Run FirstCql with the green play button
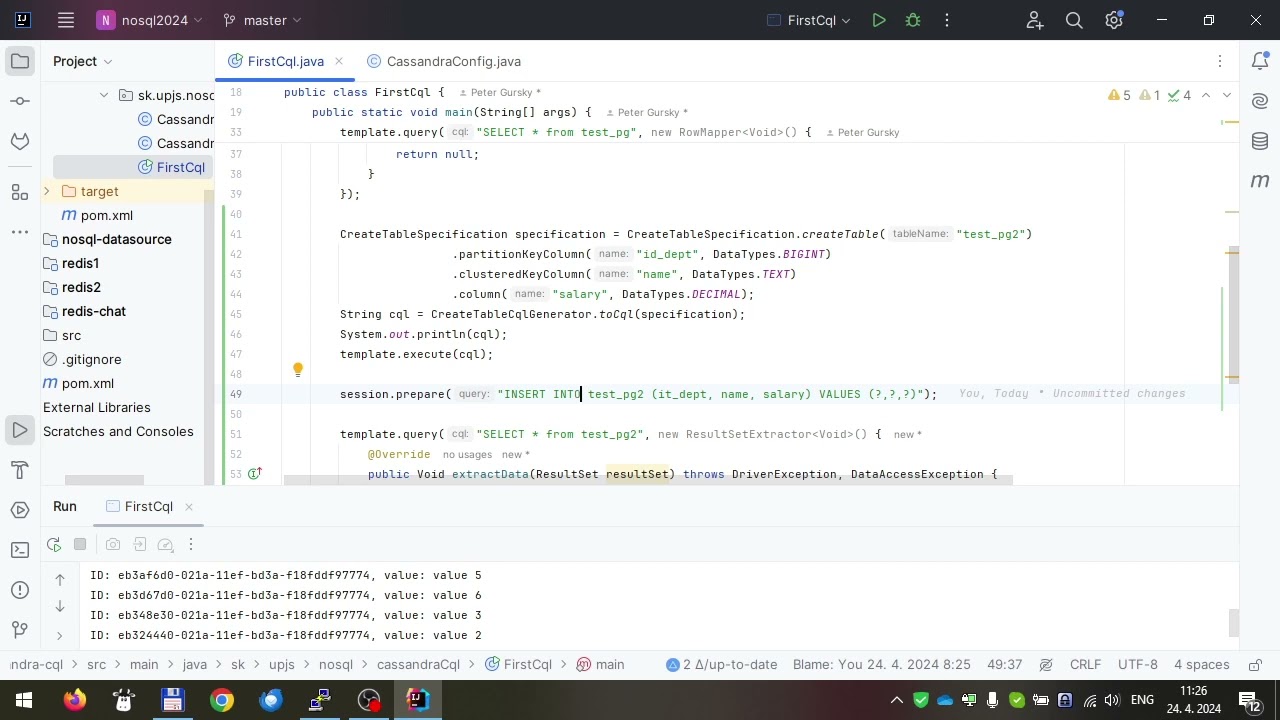The height and width of the screenshot is (720, 1280). click(x=878, y=20)
